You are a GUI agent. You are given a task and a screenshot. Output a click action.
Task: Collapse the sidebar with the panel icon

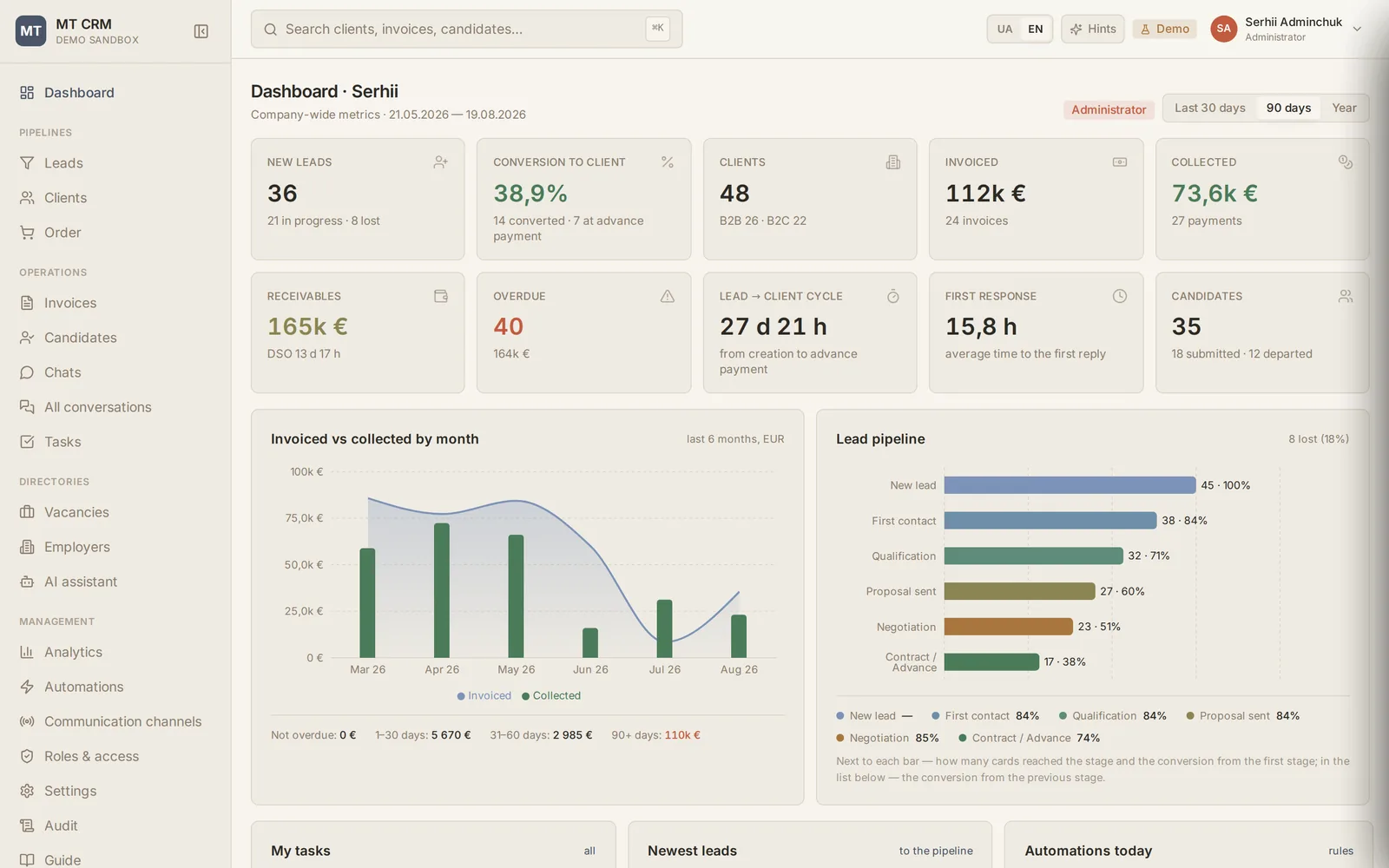tap(201, 31)
